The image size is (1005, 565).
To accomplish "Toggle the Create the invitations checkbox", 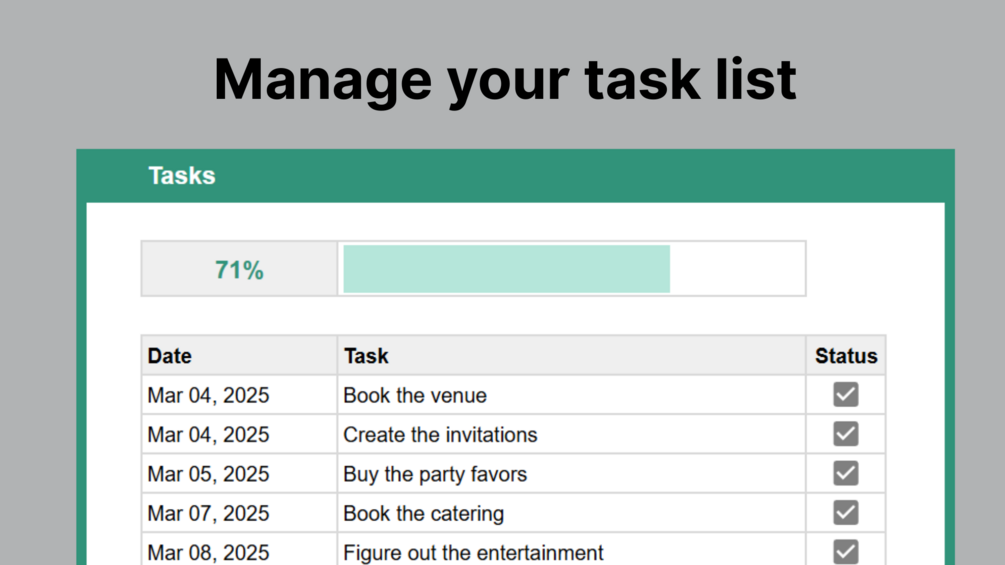I will [845, 434].
